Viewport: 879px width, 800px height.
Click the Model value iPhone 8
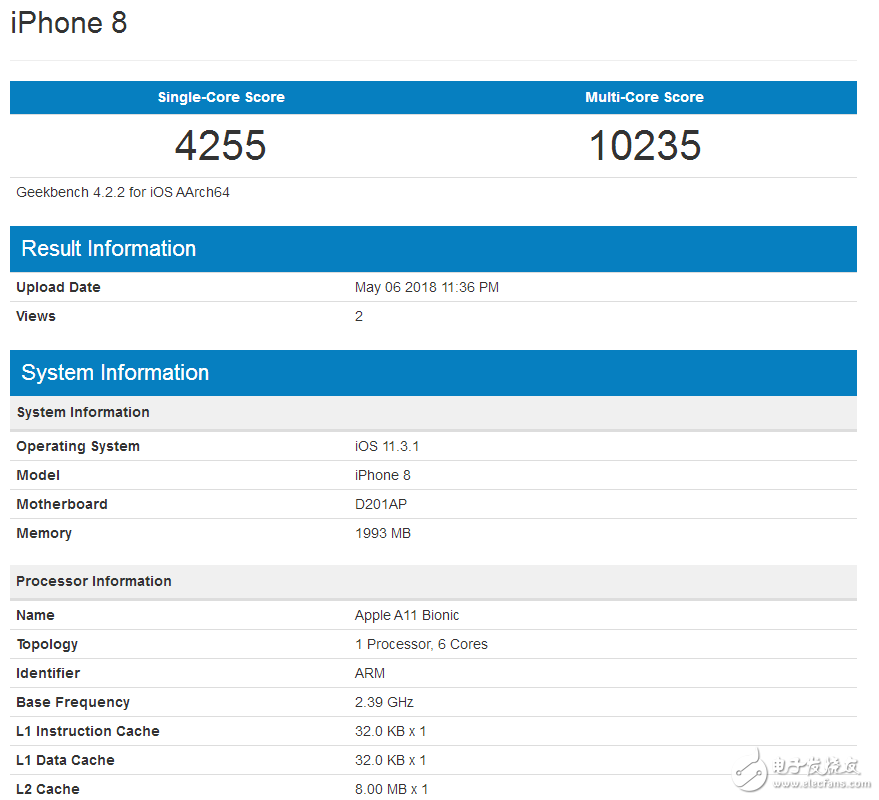[x=382, y=475]
